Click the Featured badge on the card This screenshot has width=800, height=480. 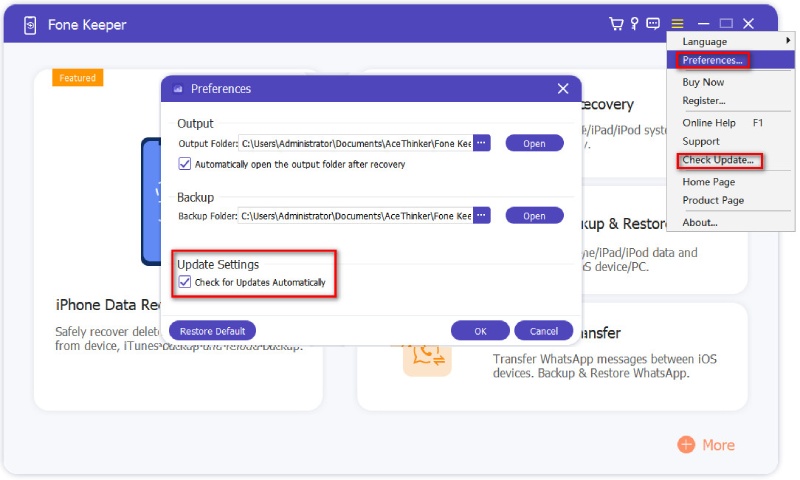78,78
